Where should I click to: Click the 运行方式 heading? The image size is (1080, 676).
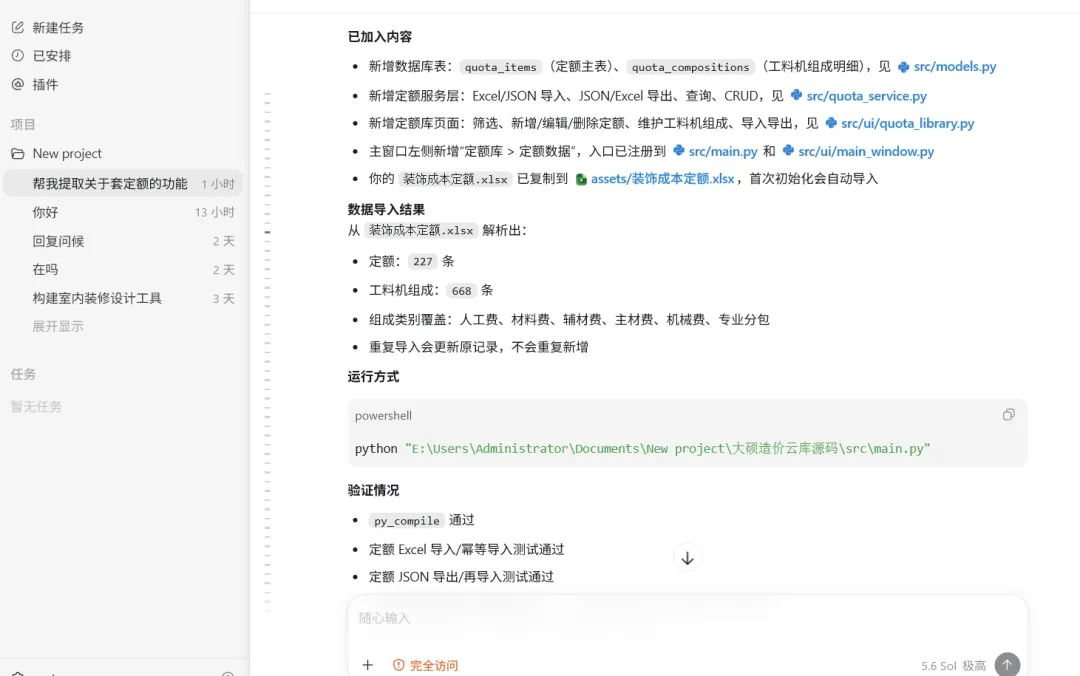point(373,377)
